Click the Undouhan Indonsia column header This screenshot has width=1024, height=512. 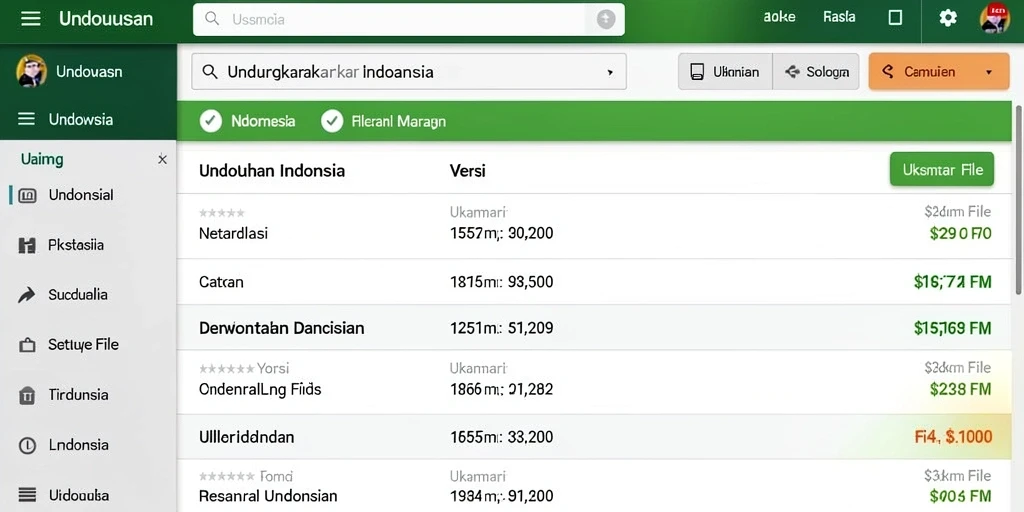click(272, 171)
